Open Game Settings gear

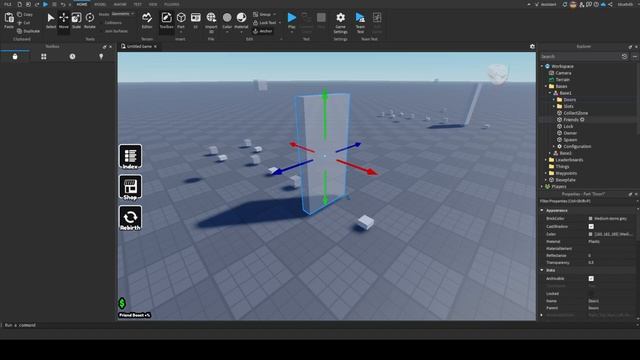[340, 22]
